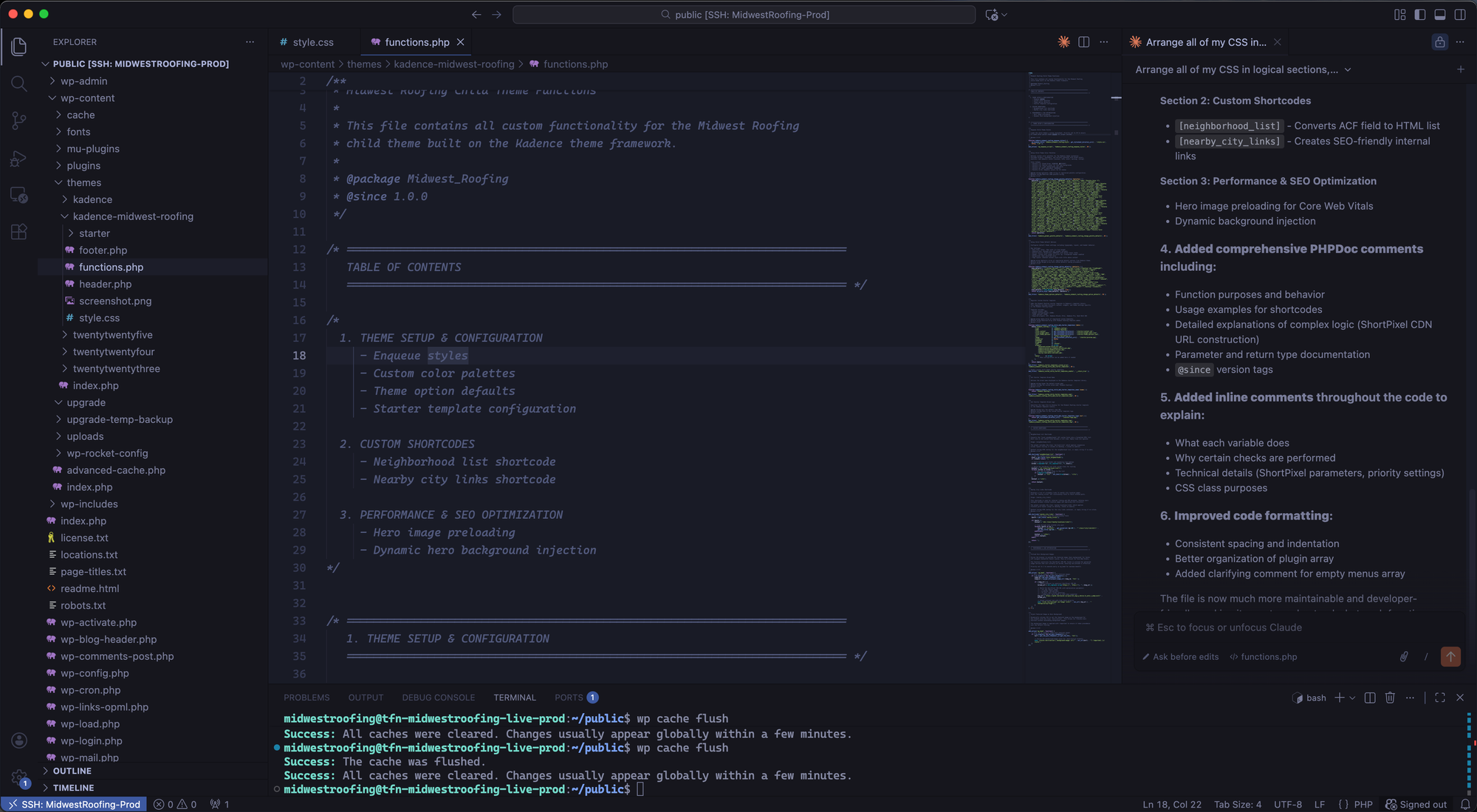Expand the OUTLINE section
Viewport: 1477px width, 812px height.
pos(72,771)
